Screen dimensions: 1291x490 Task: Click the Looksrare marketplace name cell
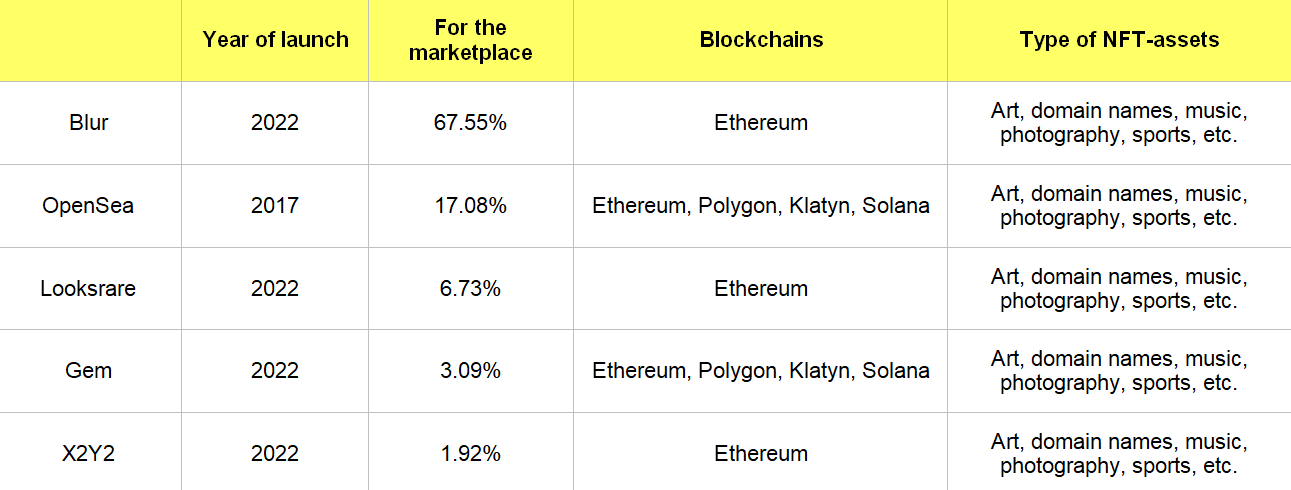[88, 289]
